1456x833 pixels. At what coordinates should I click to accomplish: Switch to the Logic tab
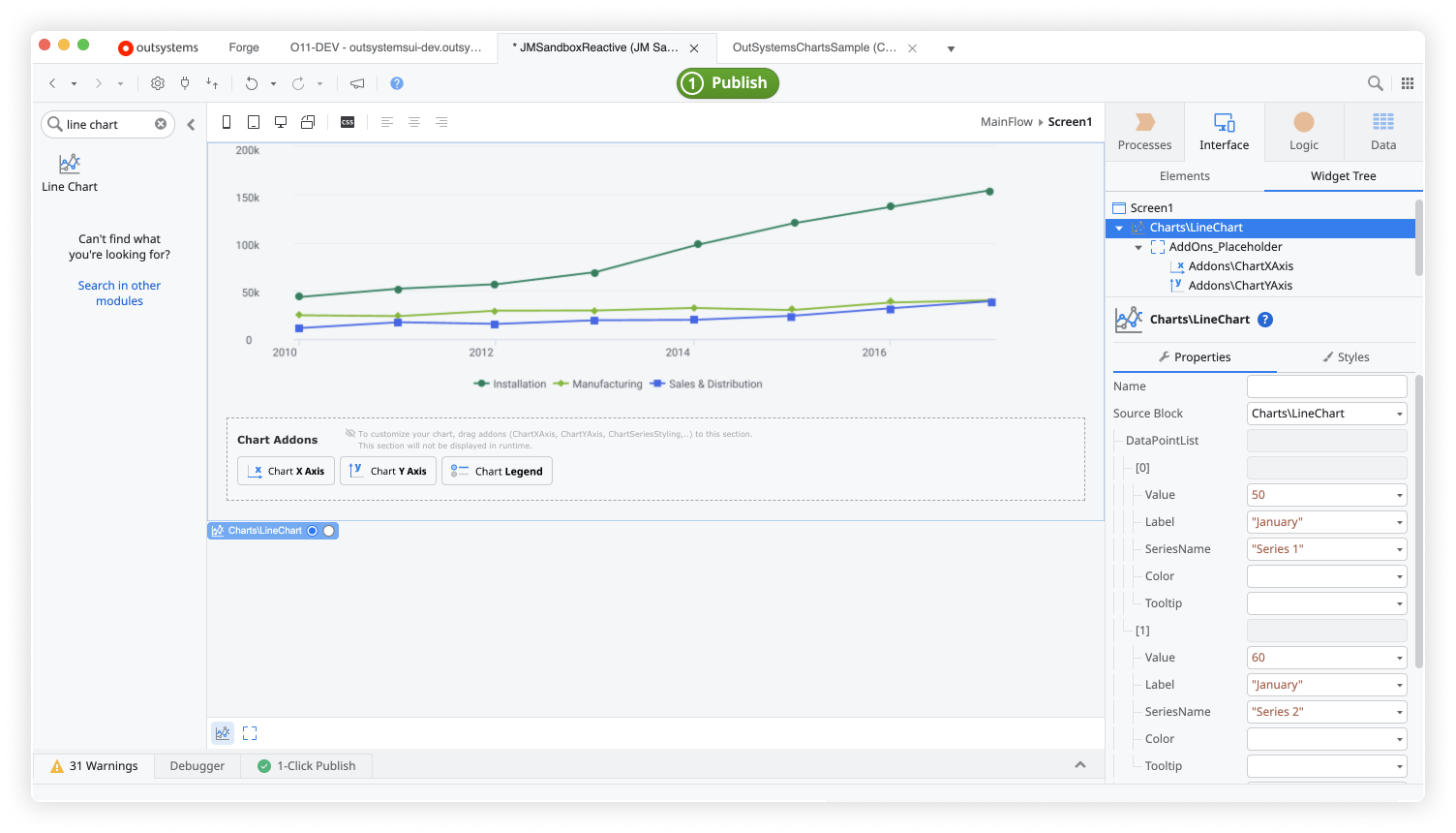[x=1303, y=131]
